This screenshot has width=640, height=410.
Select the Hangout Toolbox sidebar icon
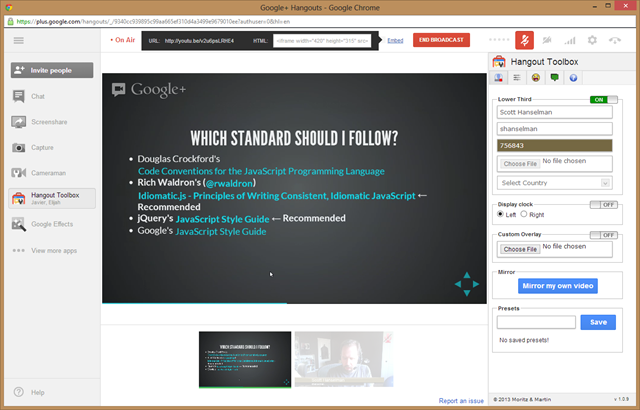tap(18, 198)
